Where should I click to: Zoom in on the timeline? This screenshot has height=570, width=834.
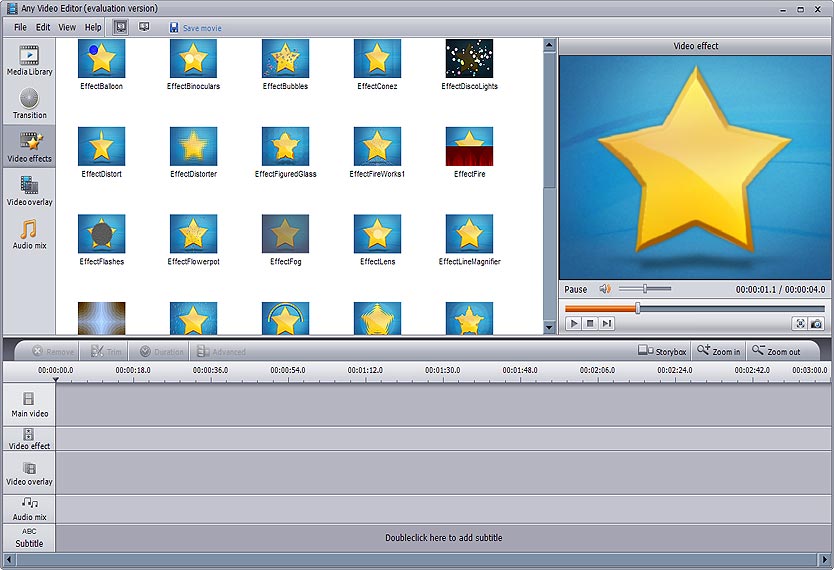click(x=719, y=351)
